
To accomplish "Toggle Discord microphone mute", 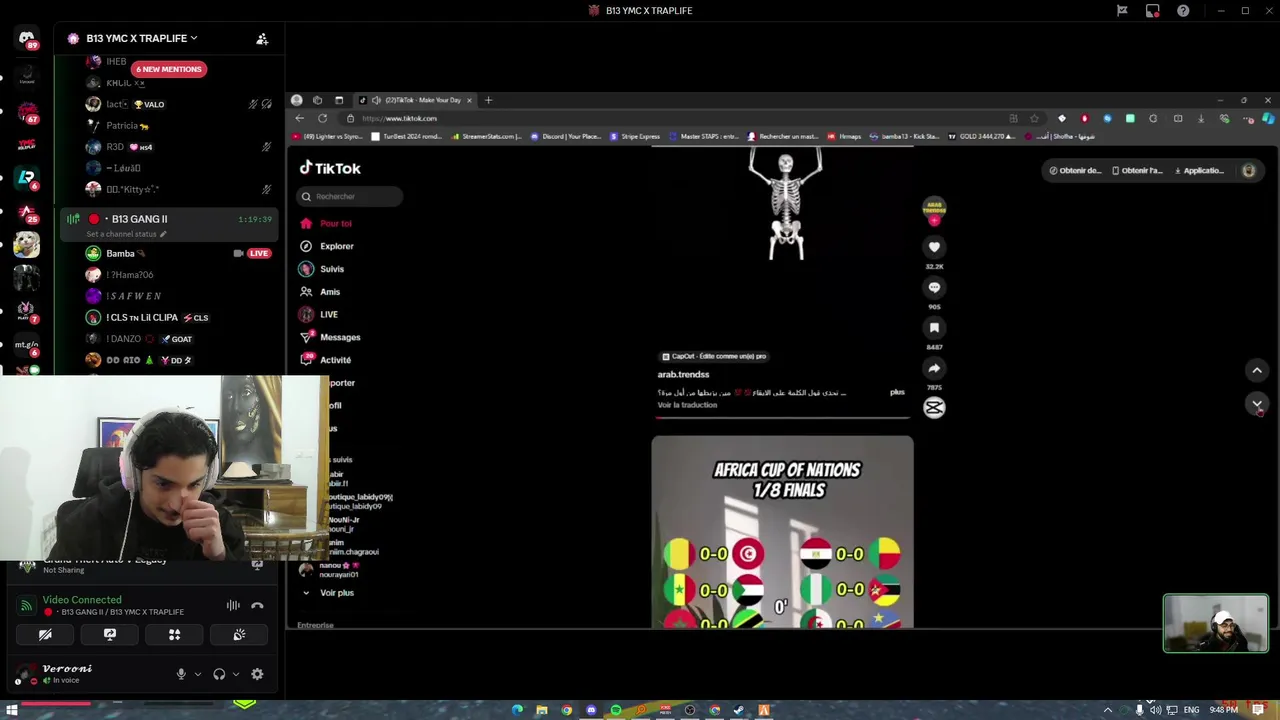I will click(x=181, y=674).
